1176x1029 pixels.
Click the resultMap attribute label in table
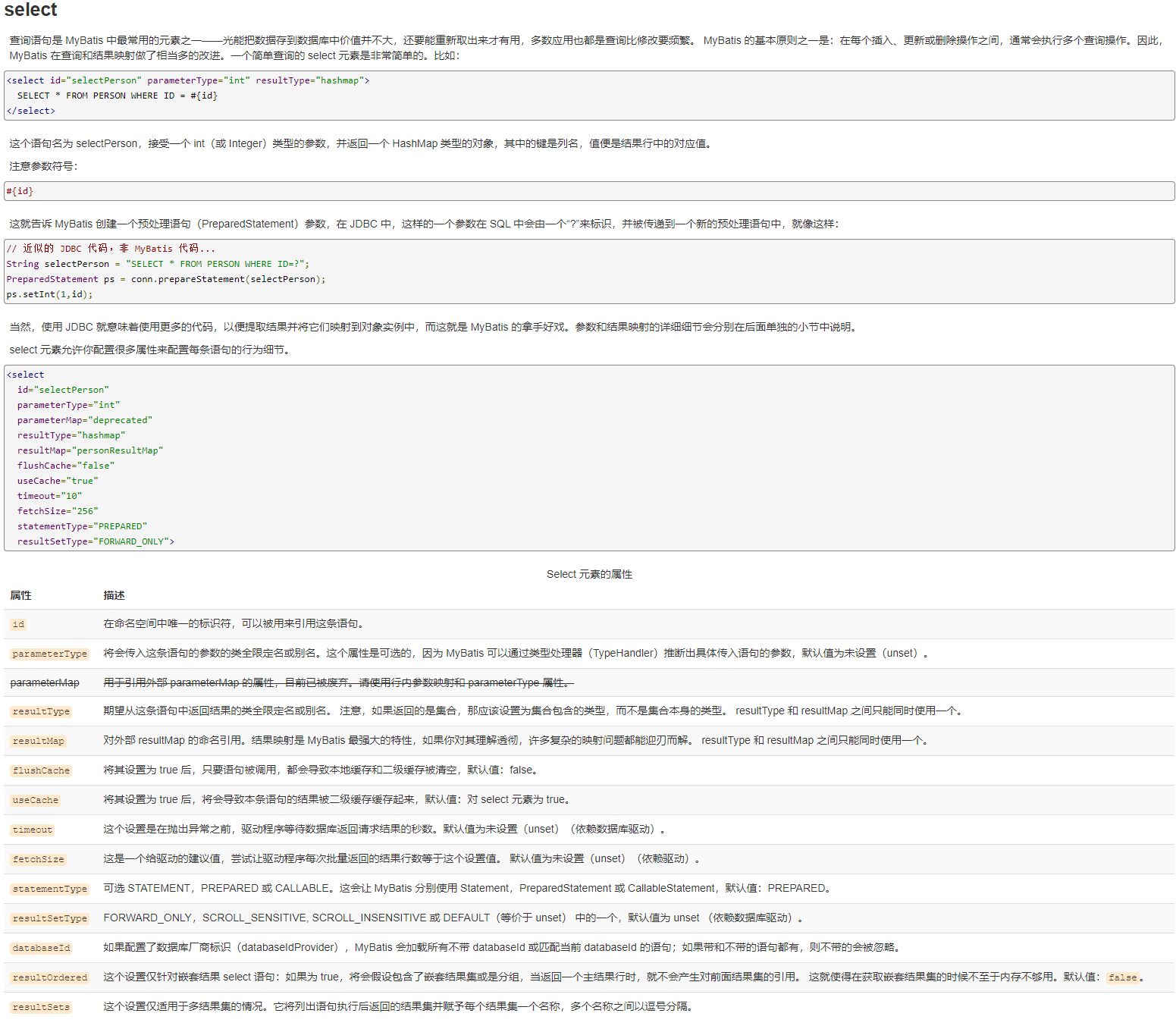coord(38,741)
